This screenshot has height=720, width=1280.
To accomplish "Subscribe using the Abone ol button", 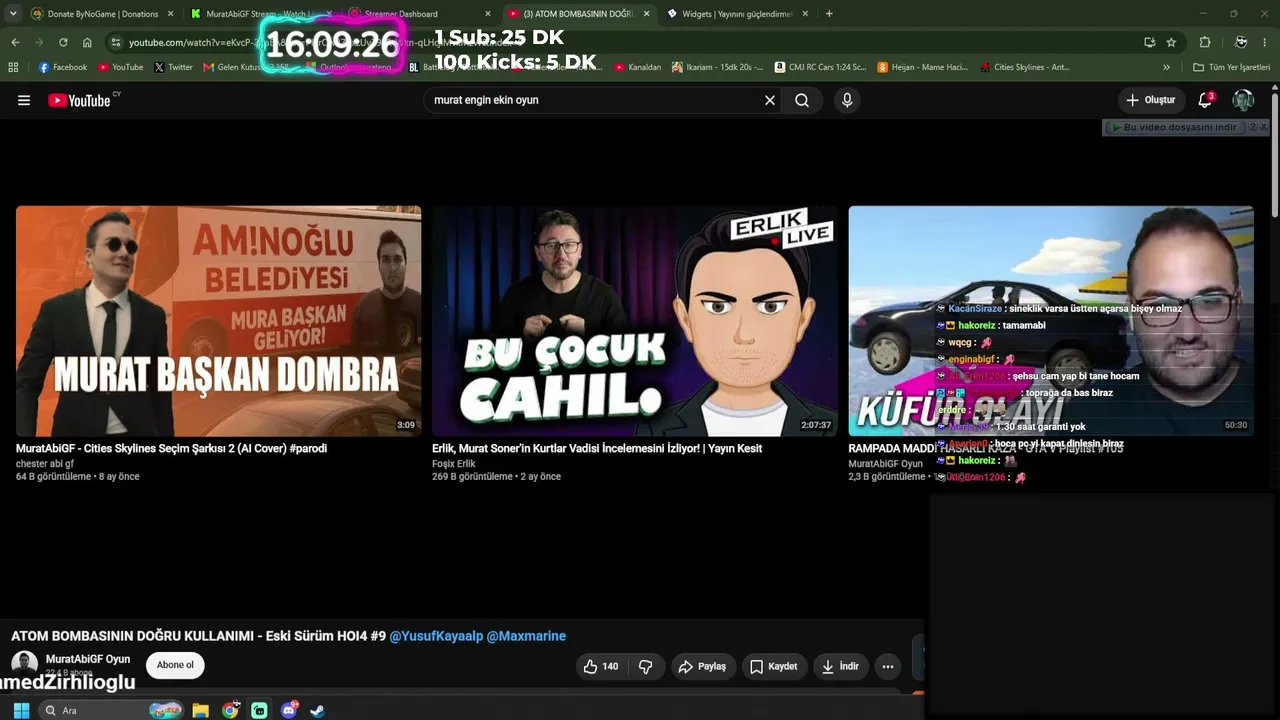I will pyautogui.click(x=175, y=665).
